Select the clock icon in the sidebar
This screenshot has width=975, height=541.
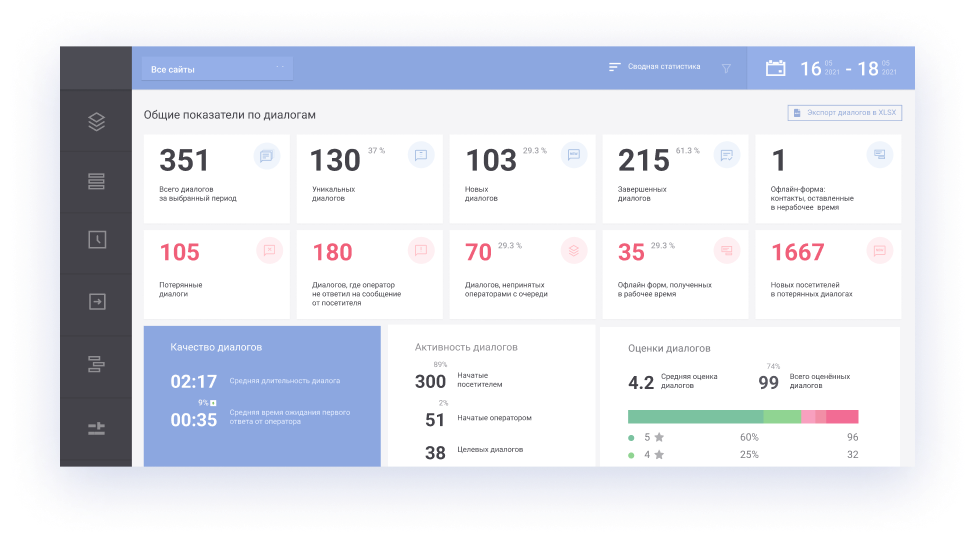tap(96, 240)
